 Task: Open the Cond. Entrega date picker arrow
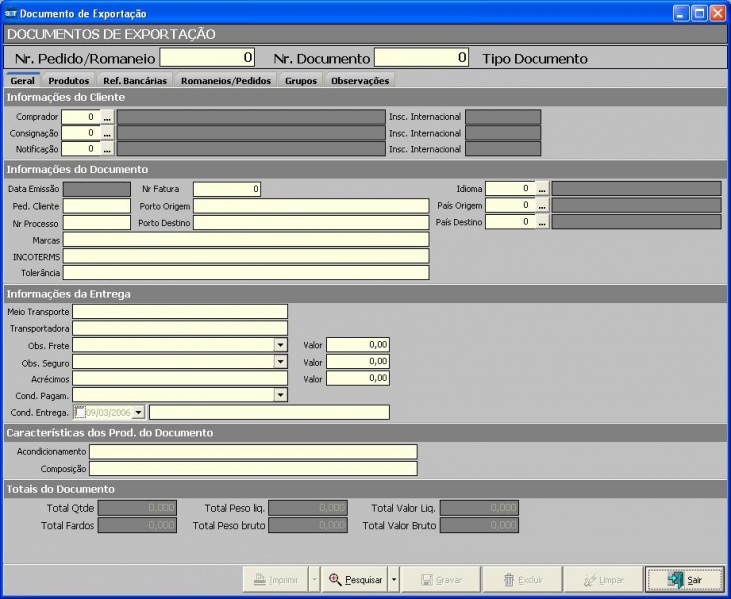pos(138,412)
